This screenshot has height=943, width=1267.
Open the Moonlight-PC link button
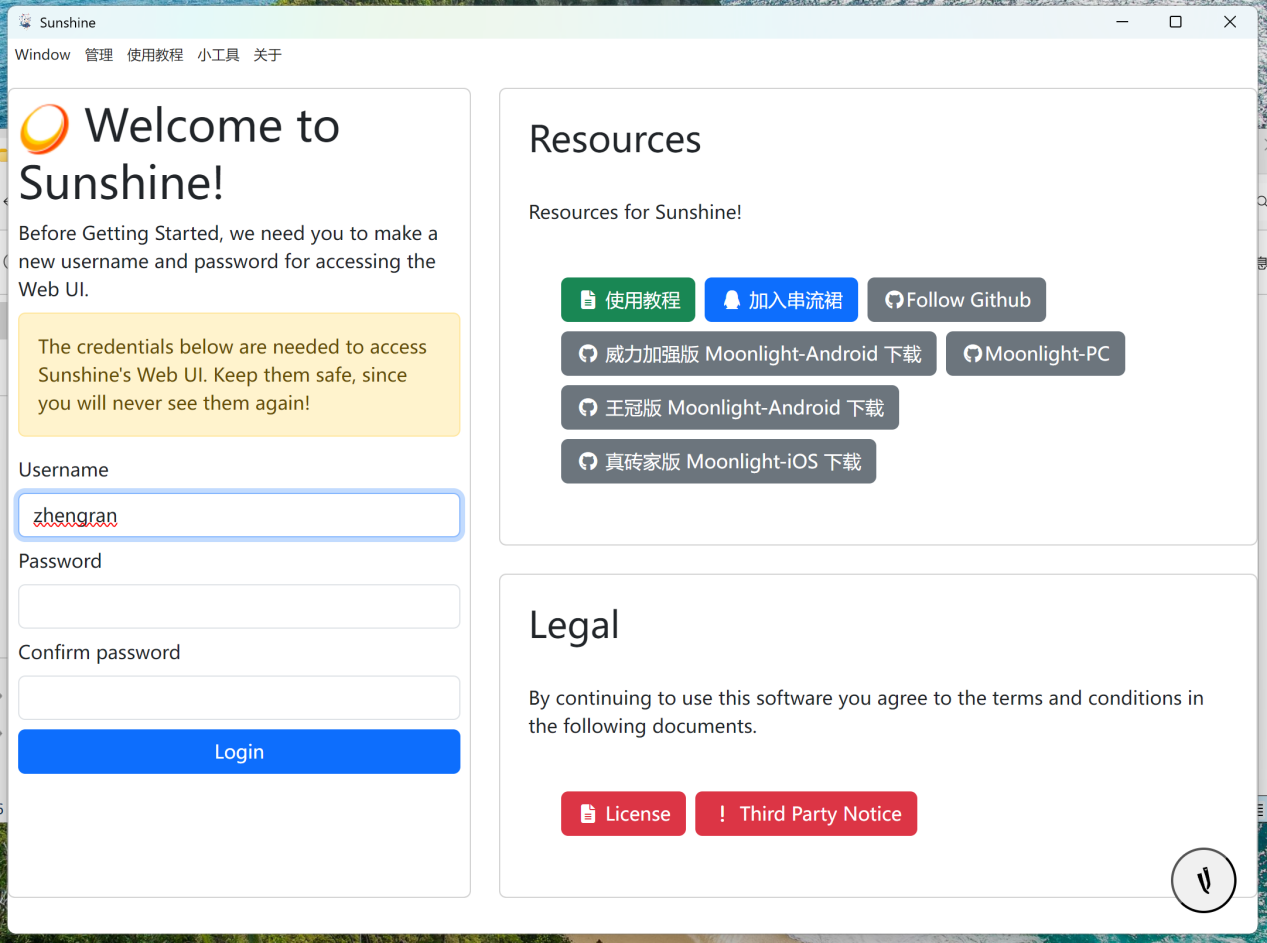coord(1035,354)
